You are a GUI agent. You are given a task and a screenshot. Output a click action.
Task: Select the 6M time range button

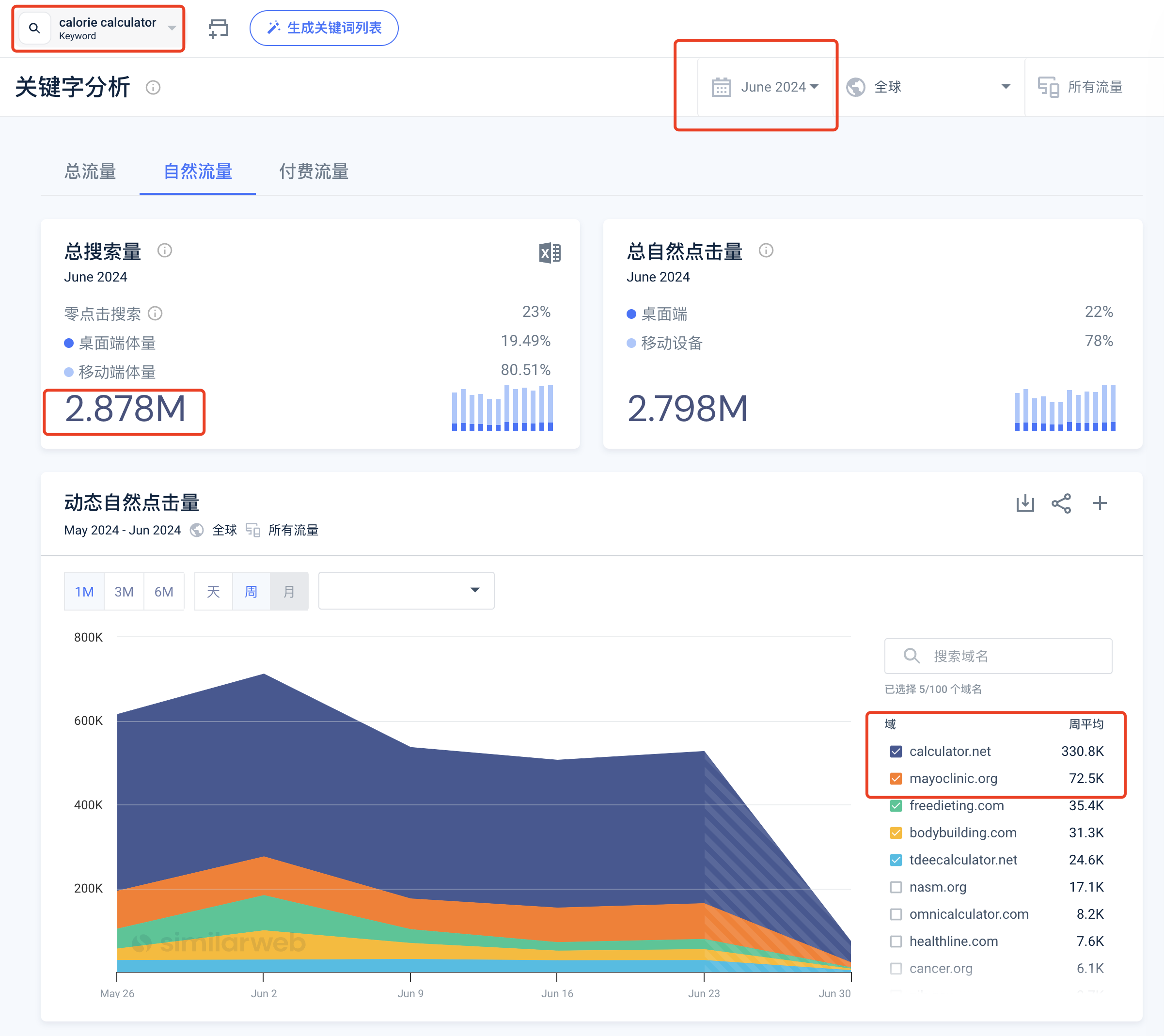click(x=164, y=592)
